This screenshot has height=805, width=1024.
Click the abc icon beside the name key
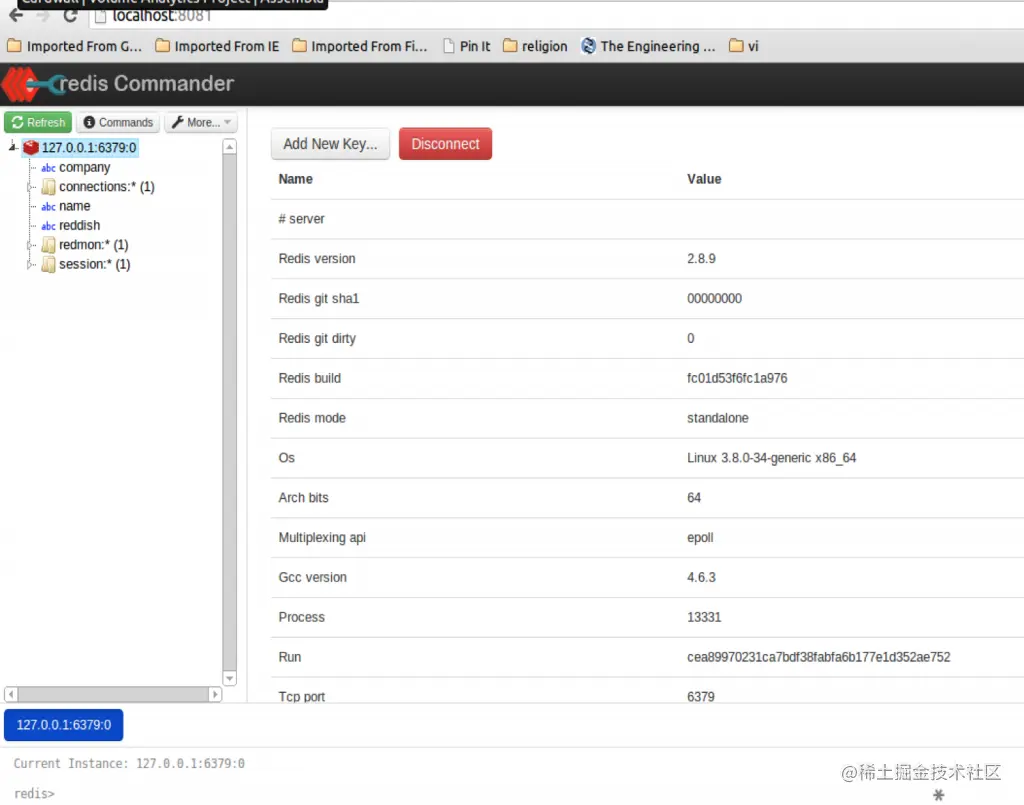48,206
